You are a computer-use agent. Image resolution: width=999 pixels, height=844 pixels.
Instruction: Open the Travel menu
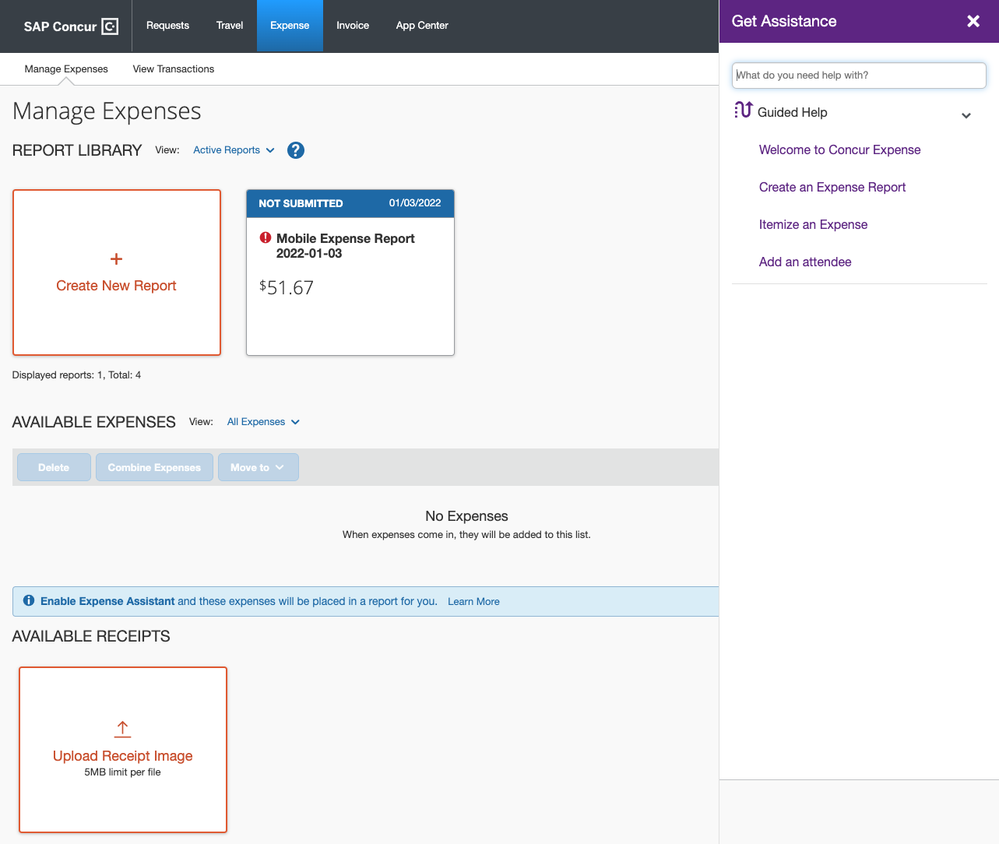point(229,25)
